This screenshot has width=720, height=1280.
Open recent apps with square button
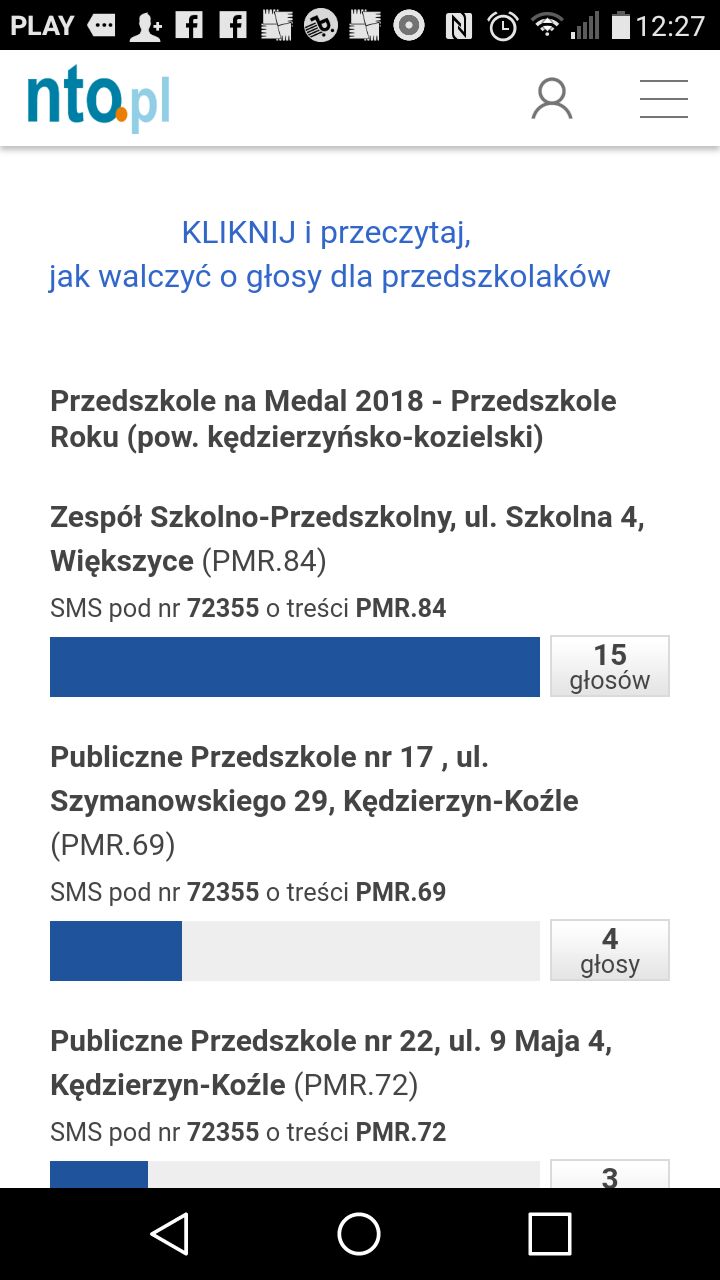549,1233
